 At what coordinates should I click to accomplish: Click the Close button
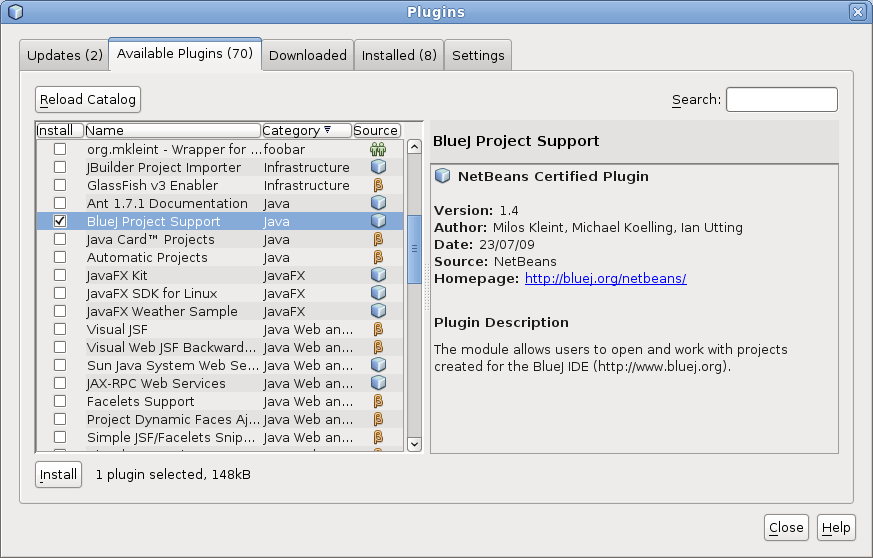[x=786, y=527]
